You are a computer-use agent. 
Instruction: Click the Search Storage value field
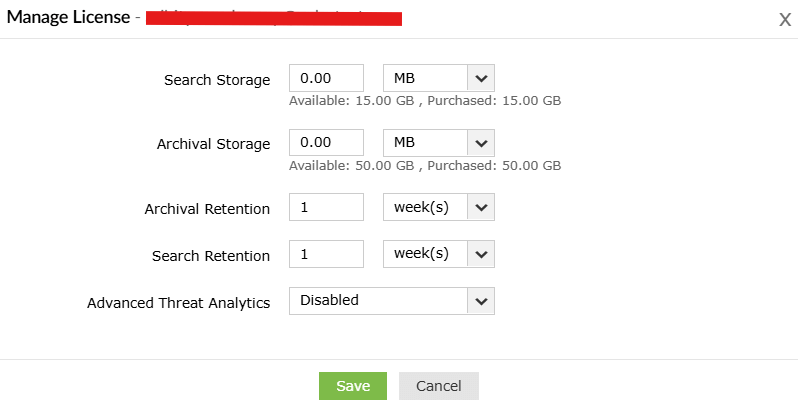point(326,78)
